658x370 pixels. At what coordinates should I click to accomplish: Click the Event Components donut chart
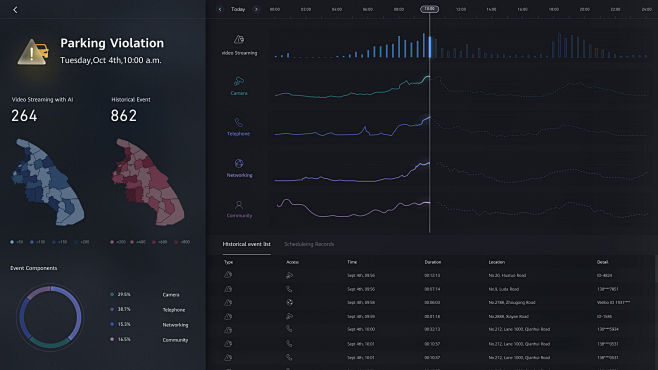click(x=50, y=317)
